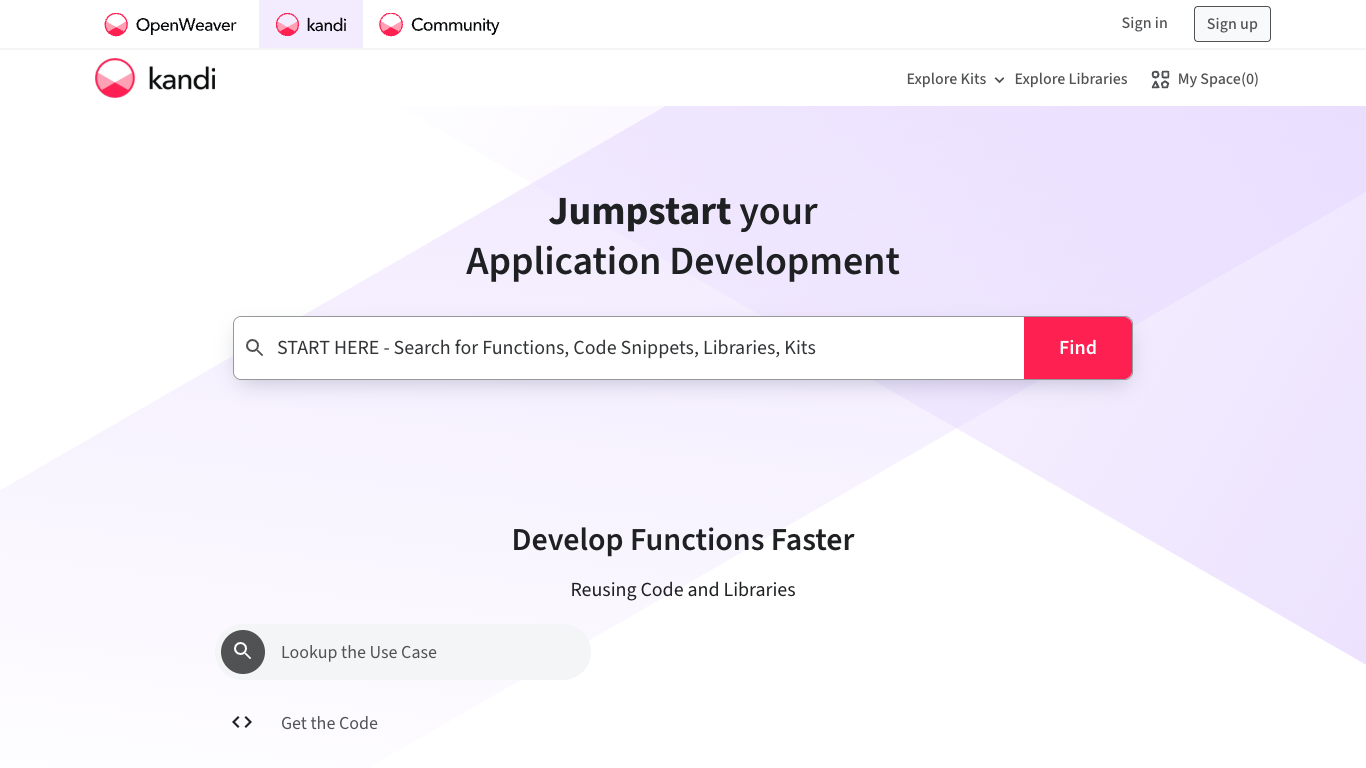Open the OpenWeaver tab
Screen dimensions: 1366x768
pyautogui.click(x=171, y=25)
